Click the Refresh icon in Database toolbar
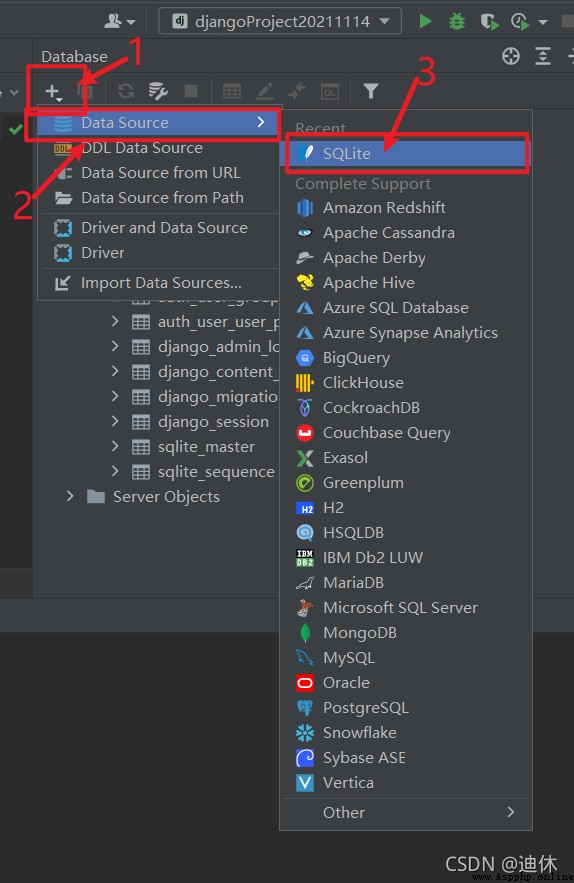 point(126,91)
